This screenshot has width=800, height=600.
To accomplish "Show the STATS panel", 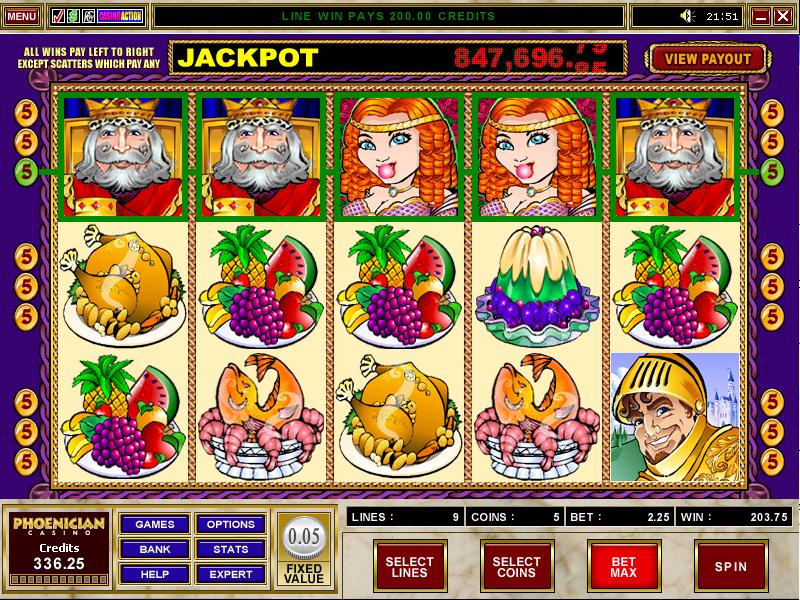I will pyautogui.click(x=231, y=549).
